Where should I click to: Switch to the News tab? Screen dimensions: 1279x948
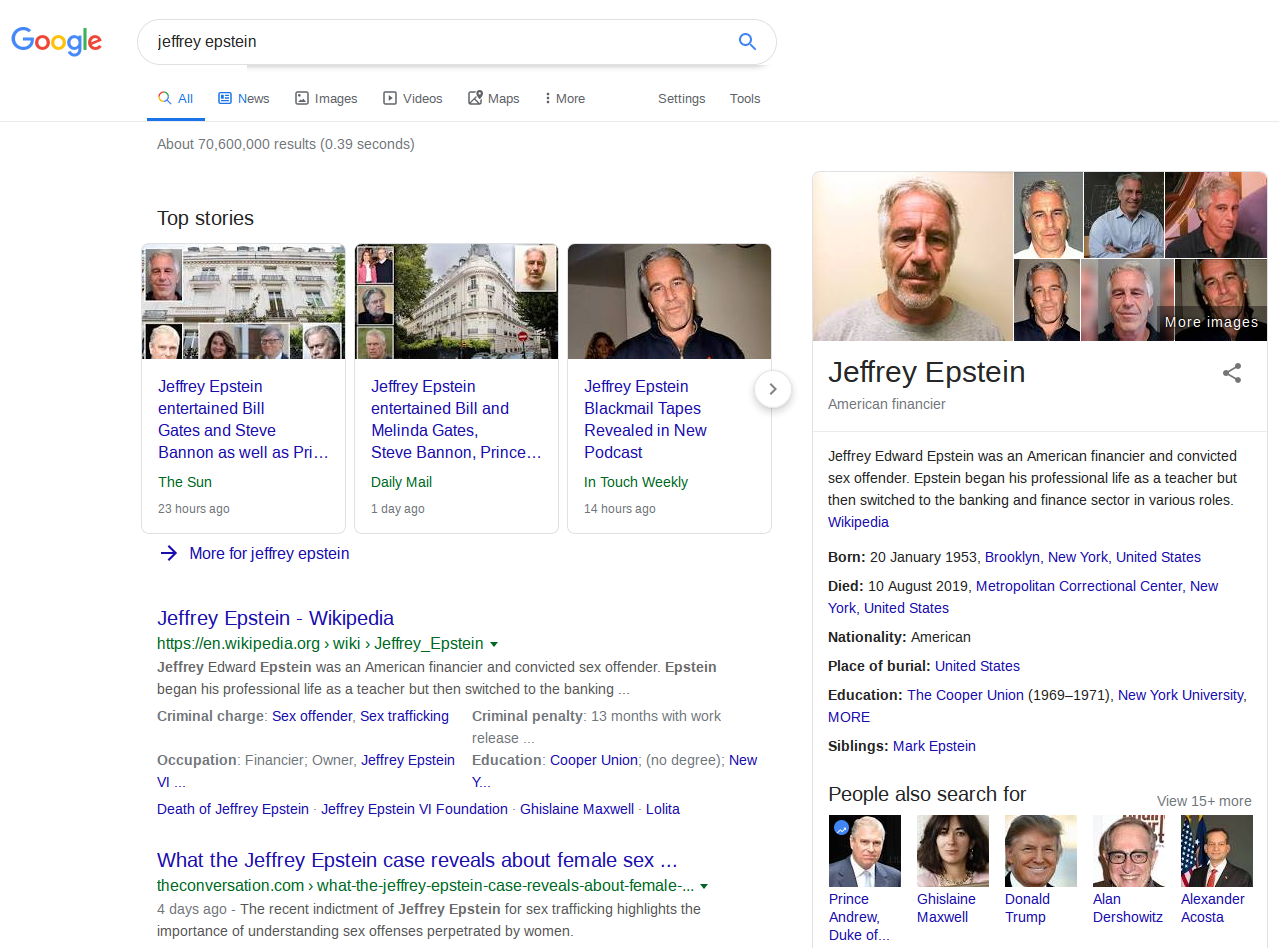(244, 98)
